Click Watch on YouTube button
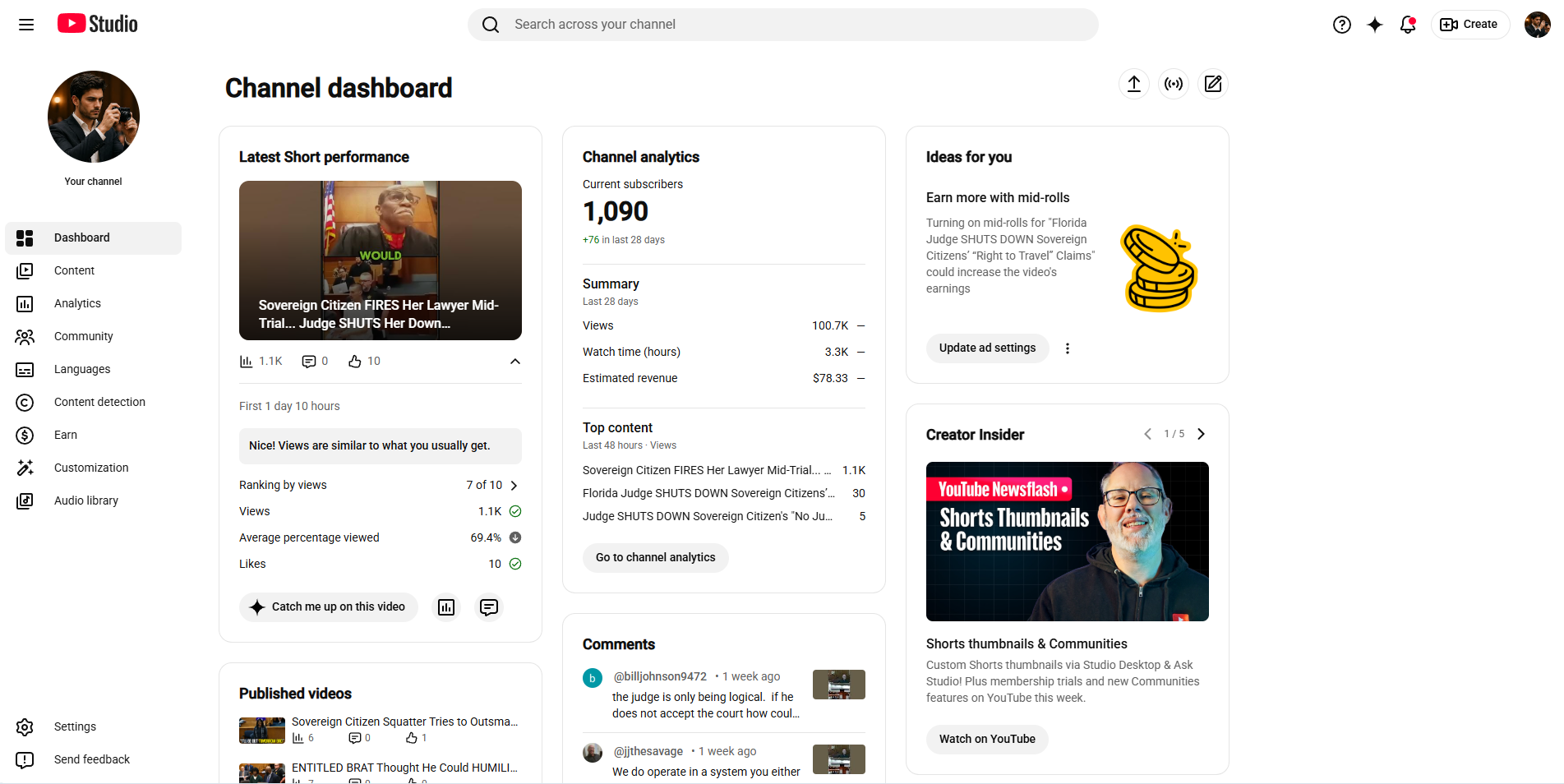 tap(987, 740)
